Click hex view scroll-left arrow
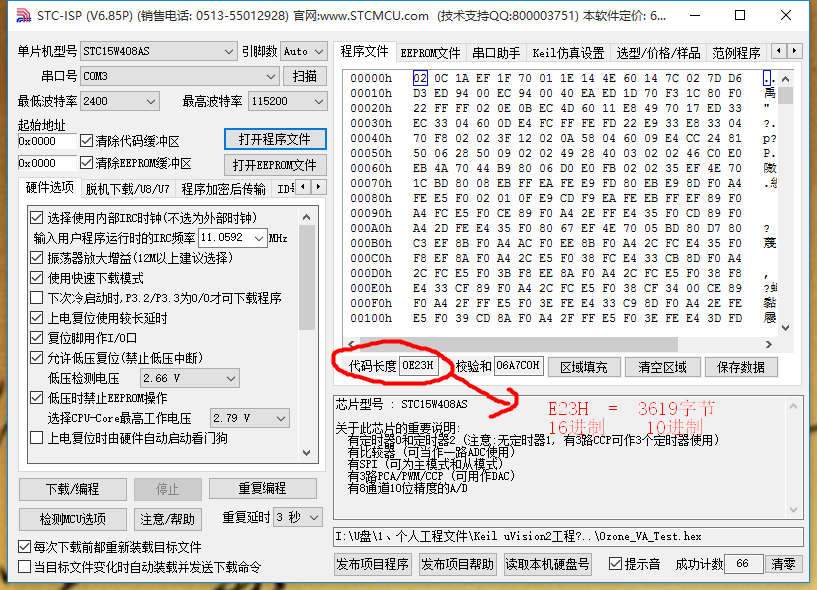Image resolution: width=817 pixels, height=590 pixels. 351,344
